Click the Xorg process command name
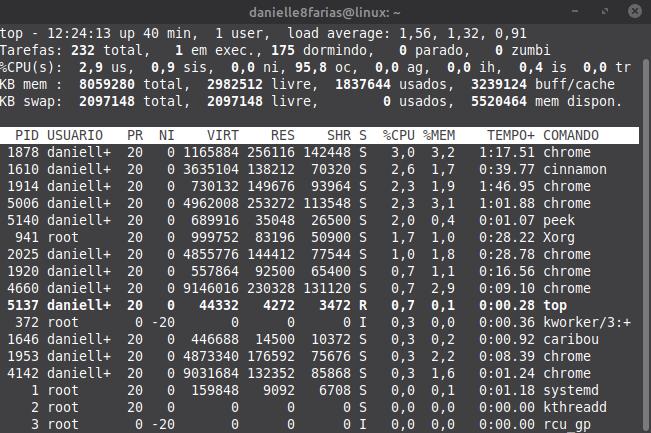Viewport: 651px width, 433px height. click(558, 237)
